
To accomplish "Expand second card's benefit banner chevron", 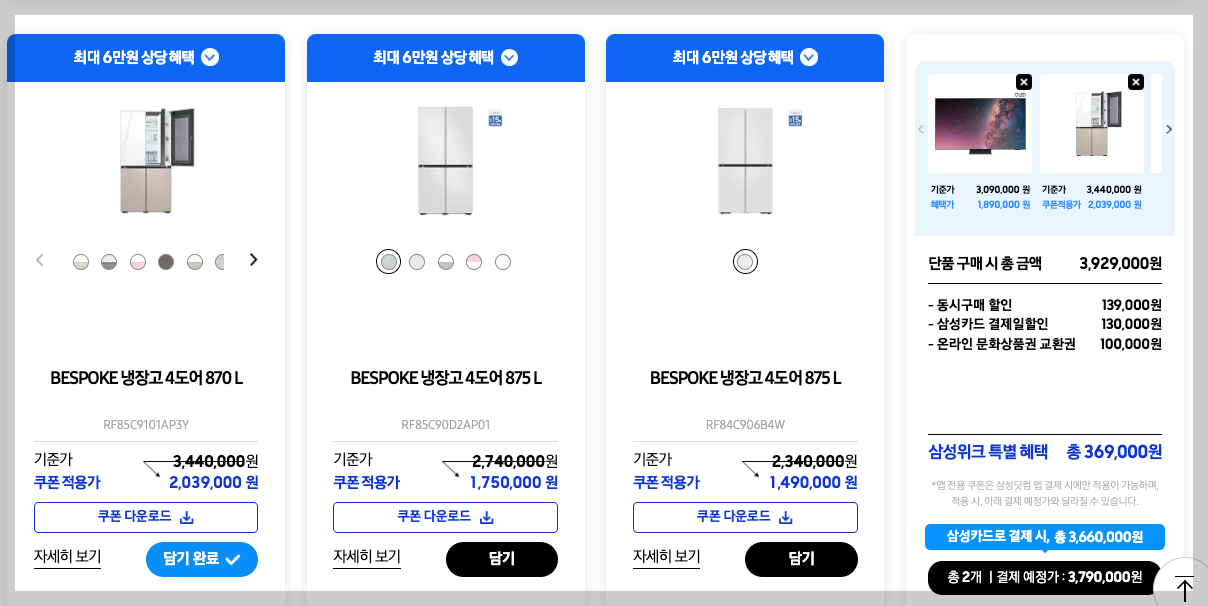I will point(509,57).
